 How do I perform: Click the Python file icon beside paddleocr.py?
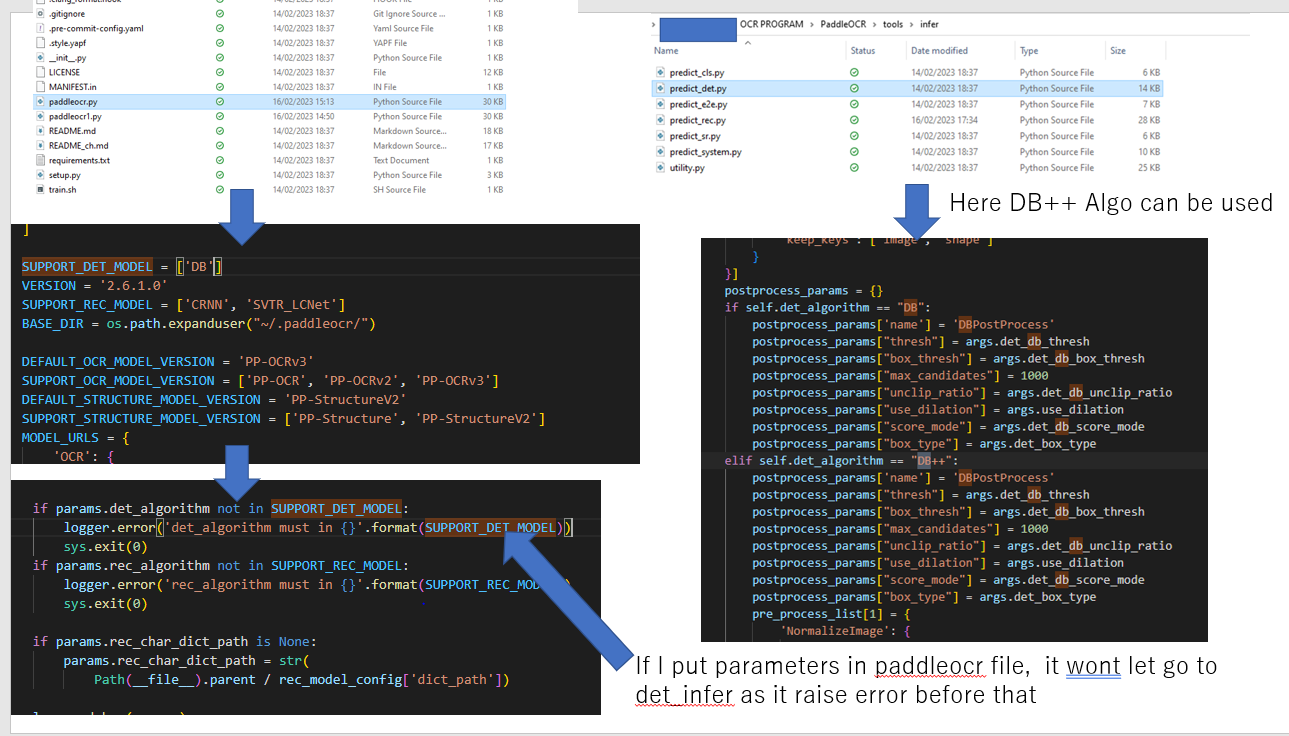click(39, 102)
